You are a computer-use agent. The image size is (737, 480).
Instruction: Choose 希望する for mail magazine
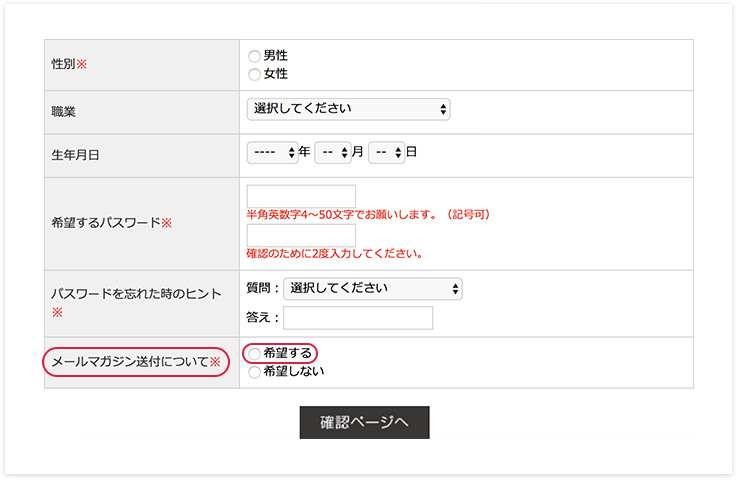(x=254, y=353)
